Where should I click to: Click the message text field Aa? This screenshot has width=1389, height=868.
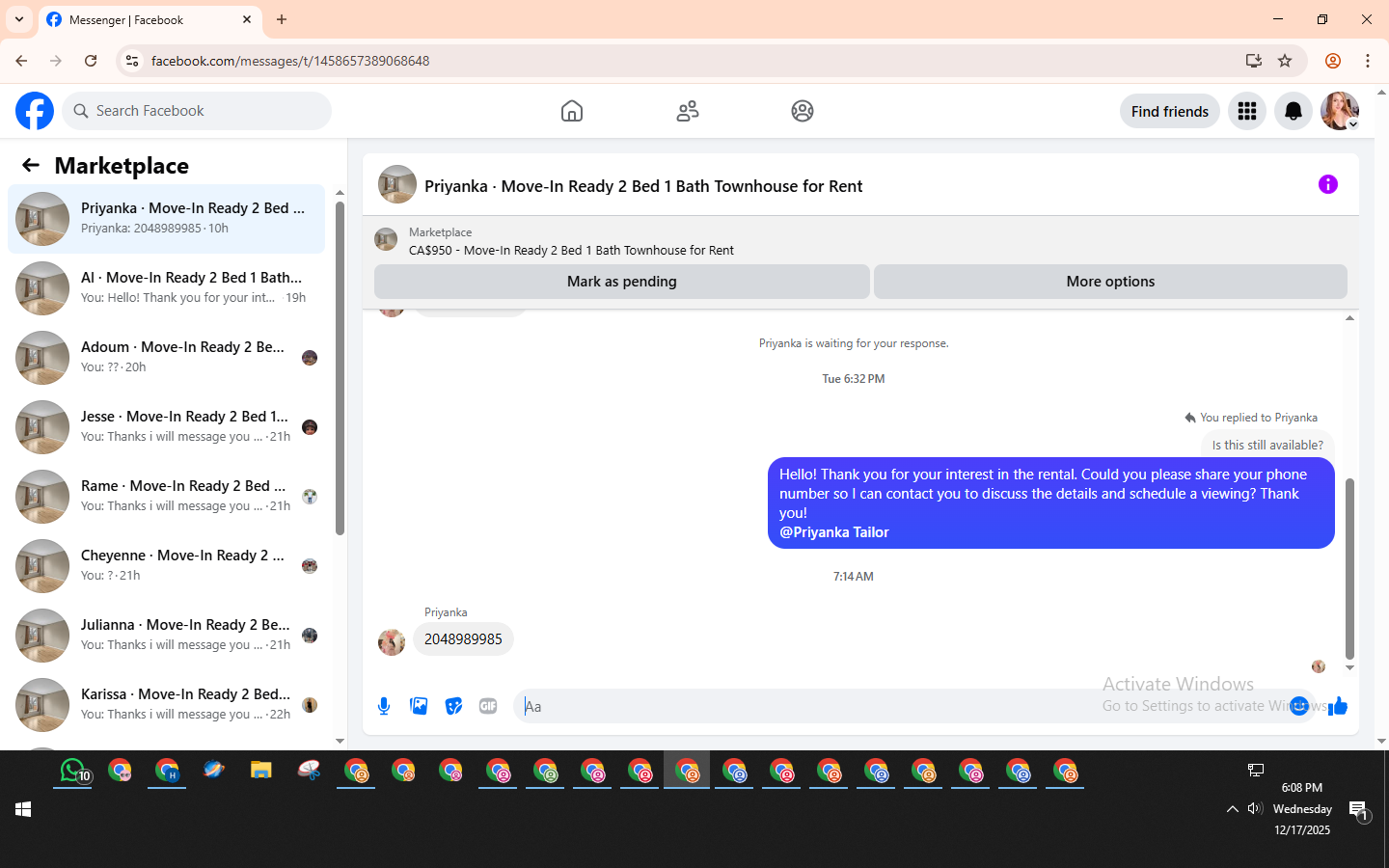pyautogui.click(x=897, y=706)
